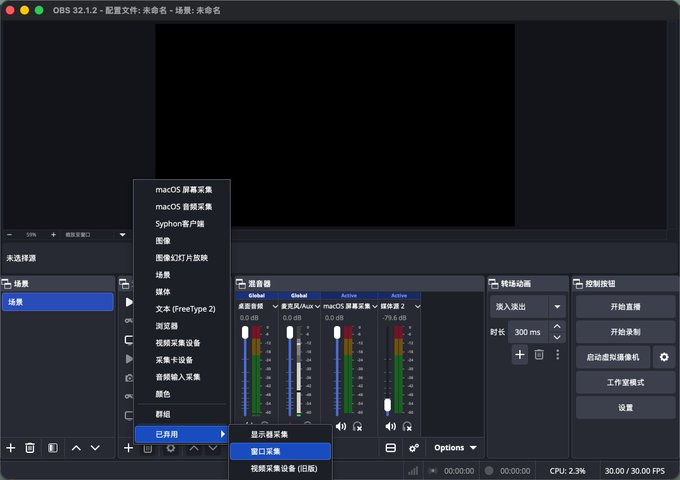Click the 麦克风/Aux volume fader handle
The image size is (680, 480).
(x=290, y=333)
